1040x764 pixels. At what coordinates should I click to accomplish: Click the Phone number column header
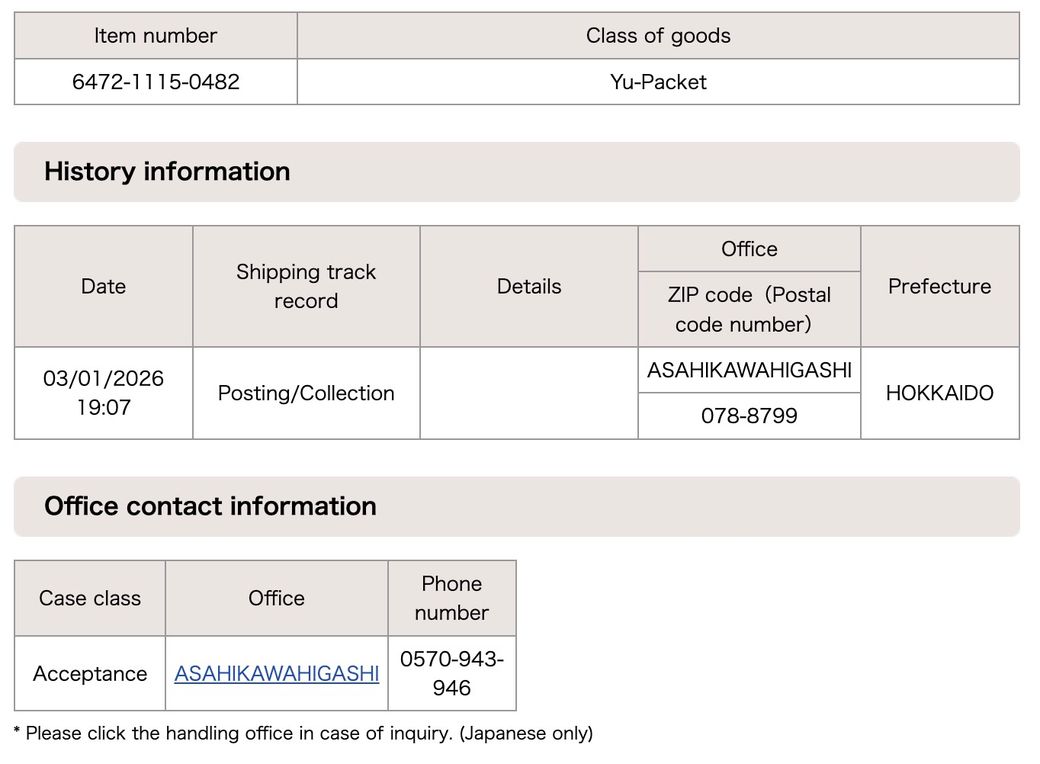click(452, 598)
